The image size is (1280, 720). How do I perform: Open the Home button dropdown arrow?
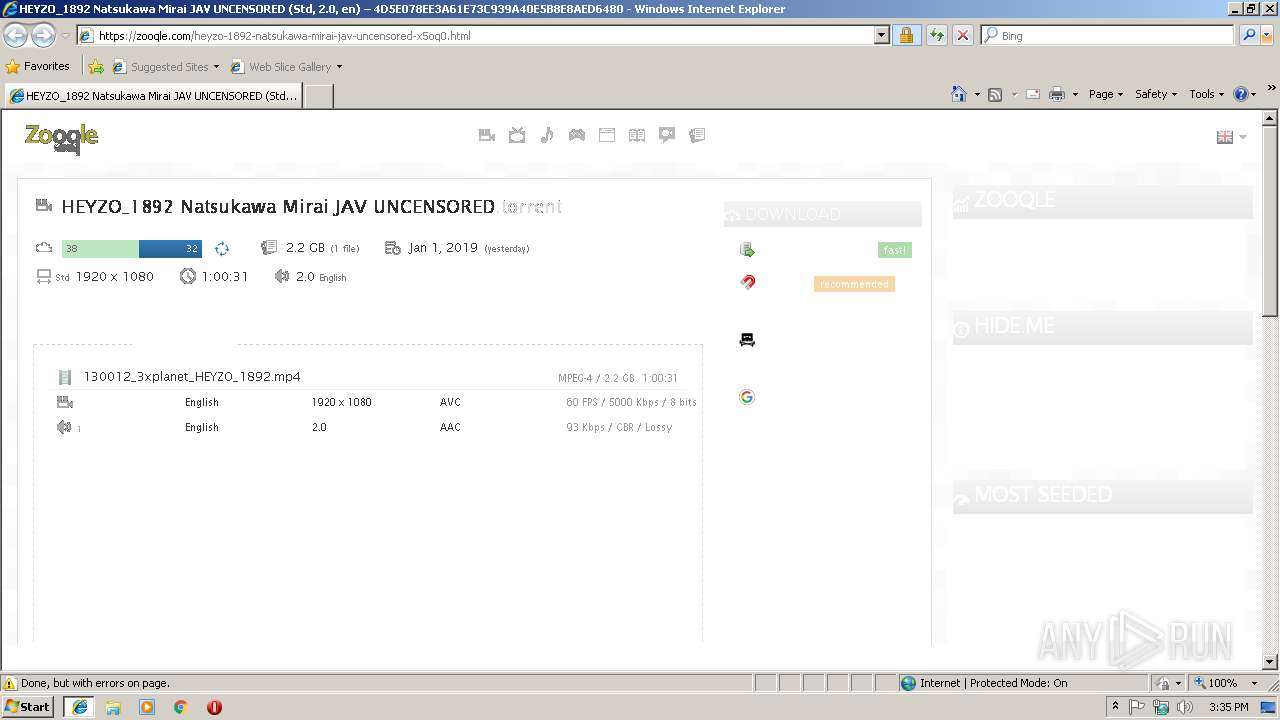(977, 94)
